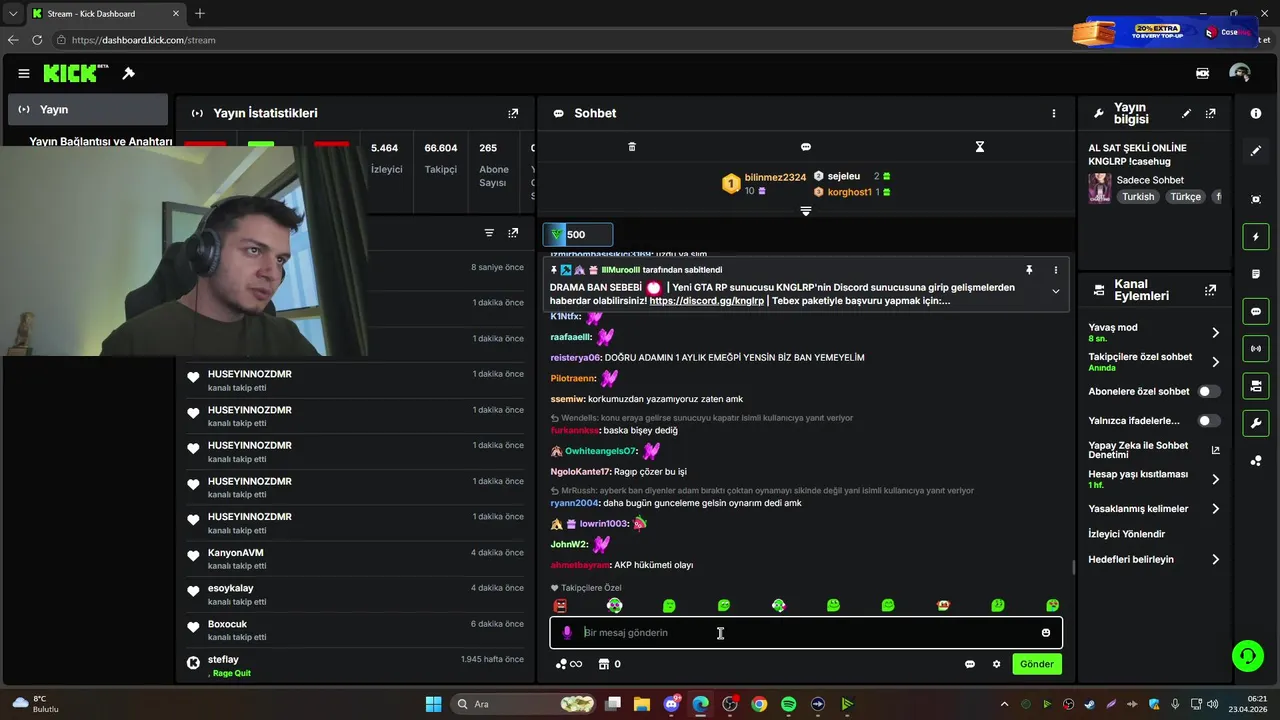Image resolution: width=1280 pixels, height=720 pixels.
Task: Click the trash icon to clear chat
Action: [632, 147]
